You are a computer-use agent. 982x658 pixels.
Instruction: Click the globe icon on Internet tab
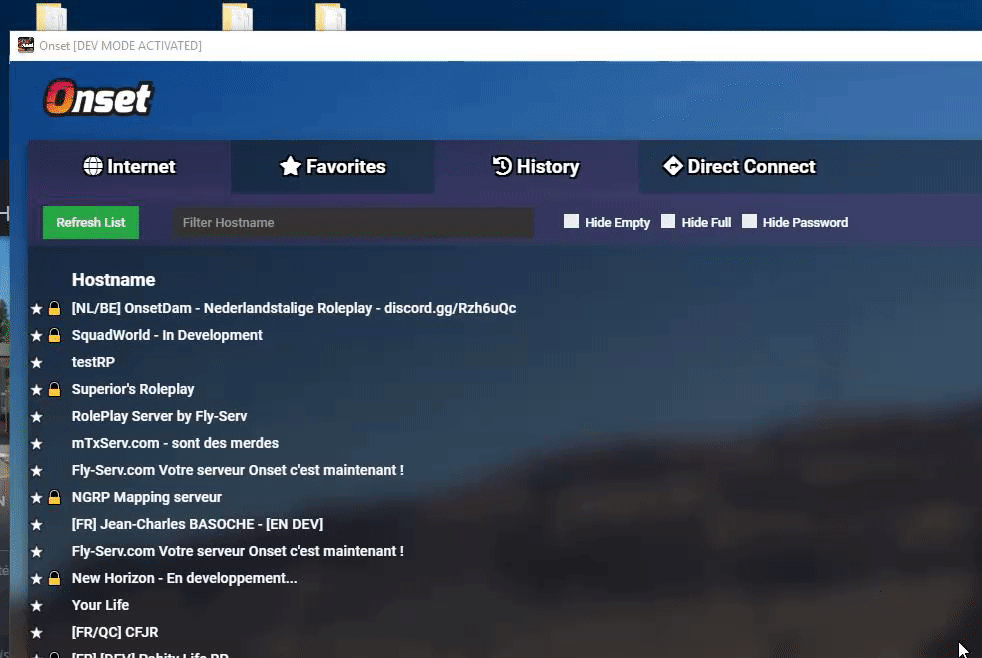coord(93,166)
